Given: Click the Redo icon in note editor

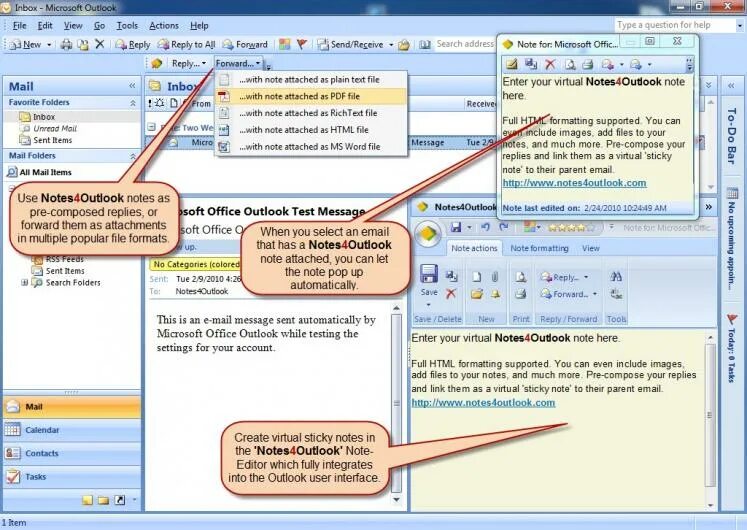Looking at the screenshot, I should coord(503,228).
